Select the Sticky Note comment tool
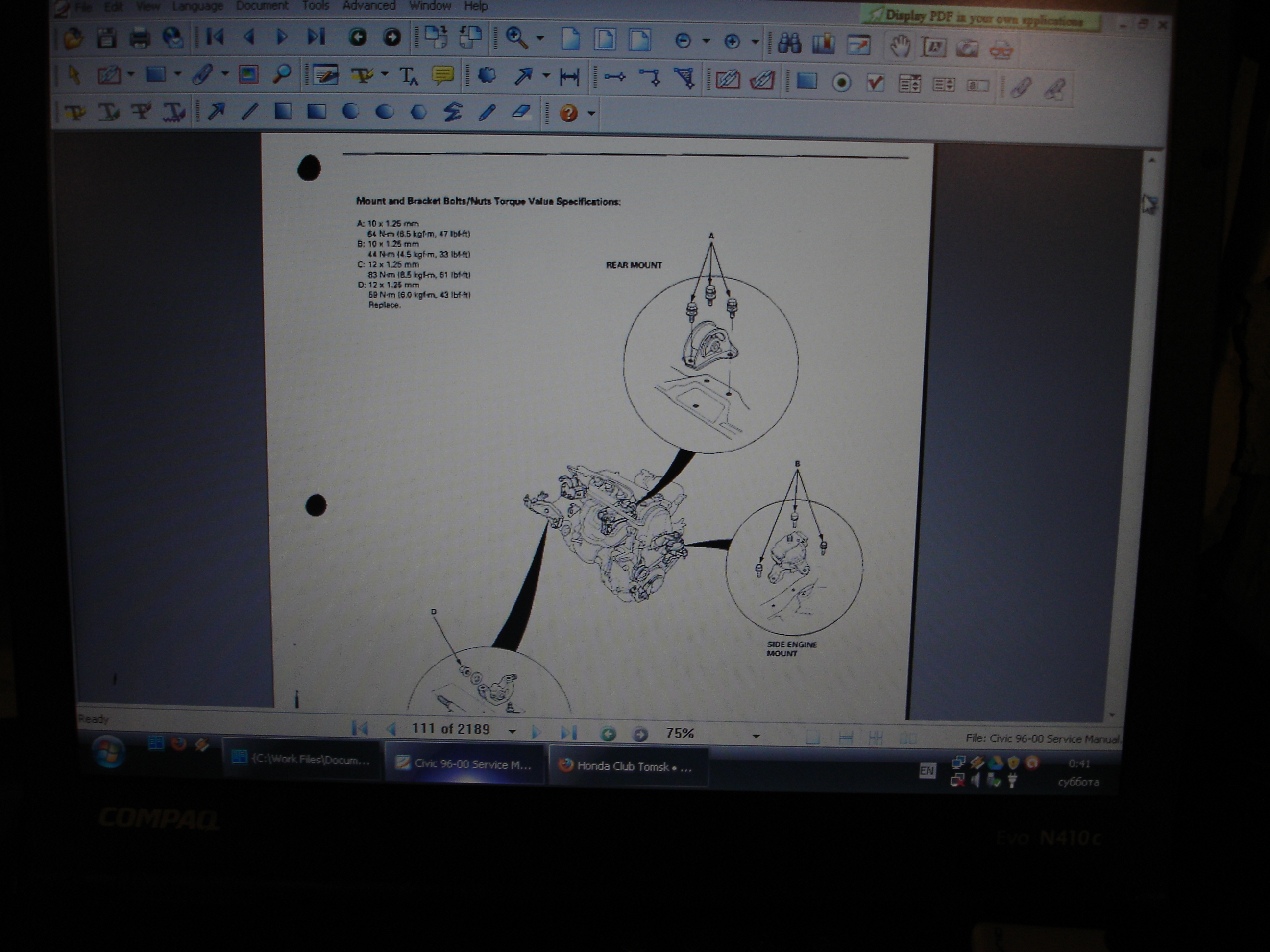Viewport: 1270px width, 952px height. [x=442, y=75]
